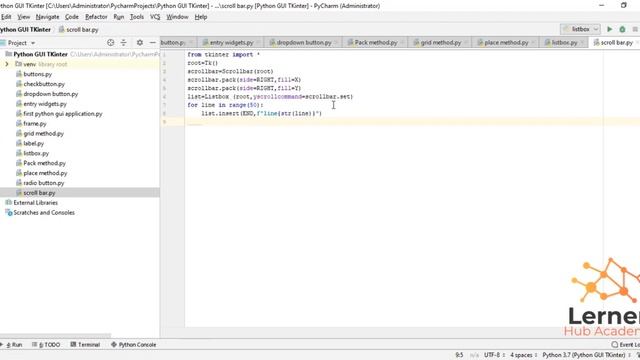Open the listbox run configuration dropdown
This screenshot has width=640, height=360.
[580, 29]
